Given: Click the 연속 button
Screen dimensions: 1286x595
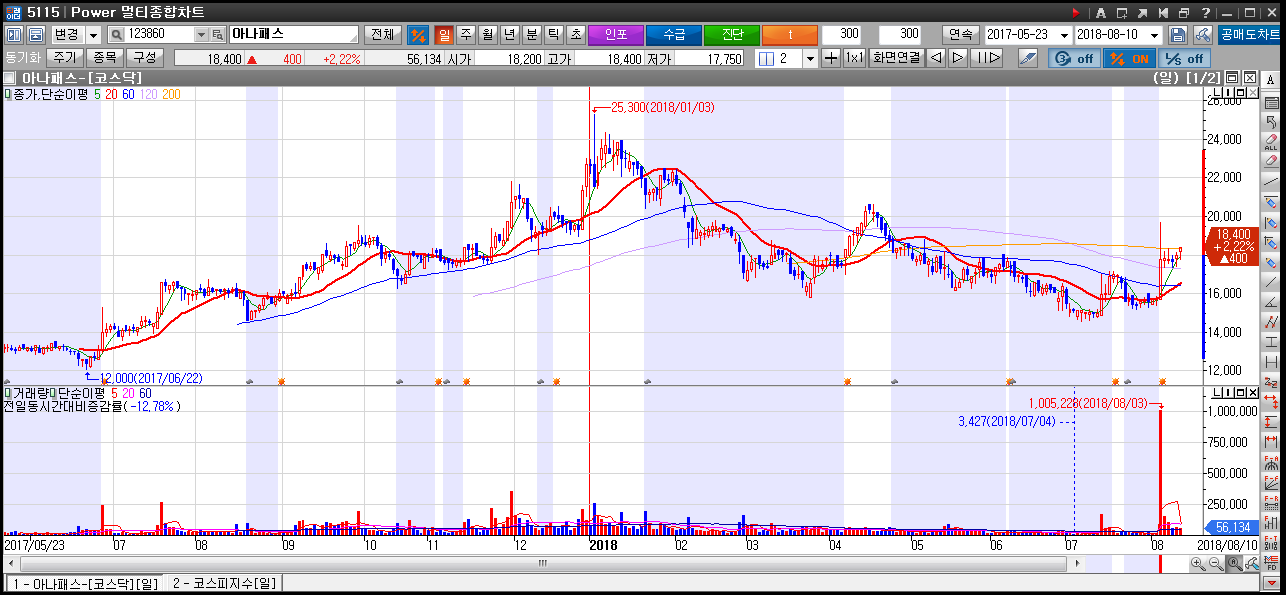Looking at the screenshot, I should click(x=961, y=34).
